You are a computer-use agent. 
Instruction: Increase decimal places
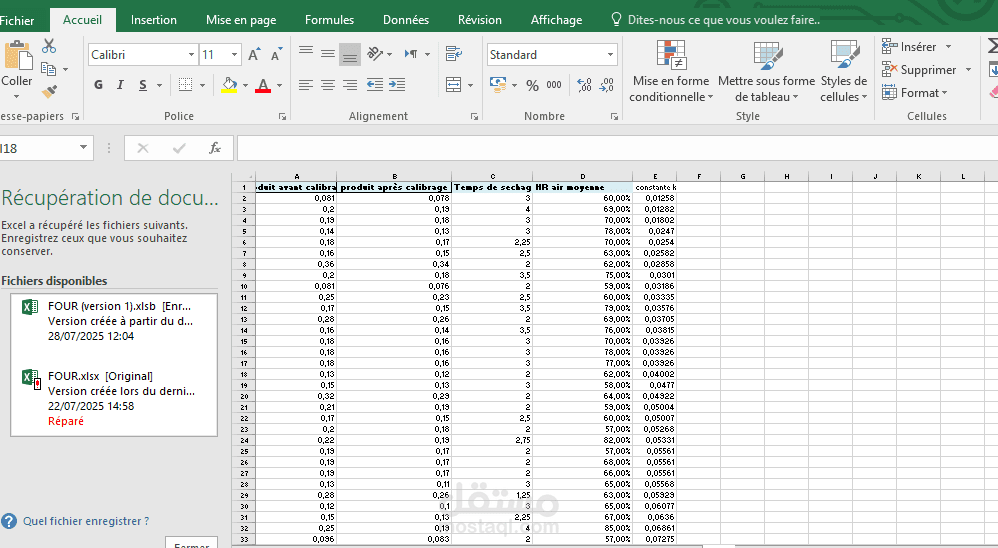point(584,85)
